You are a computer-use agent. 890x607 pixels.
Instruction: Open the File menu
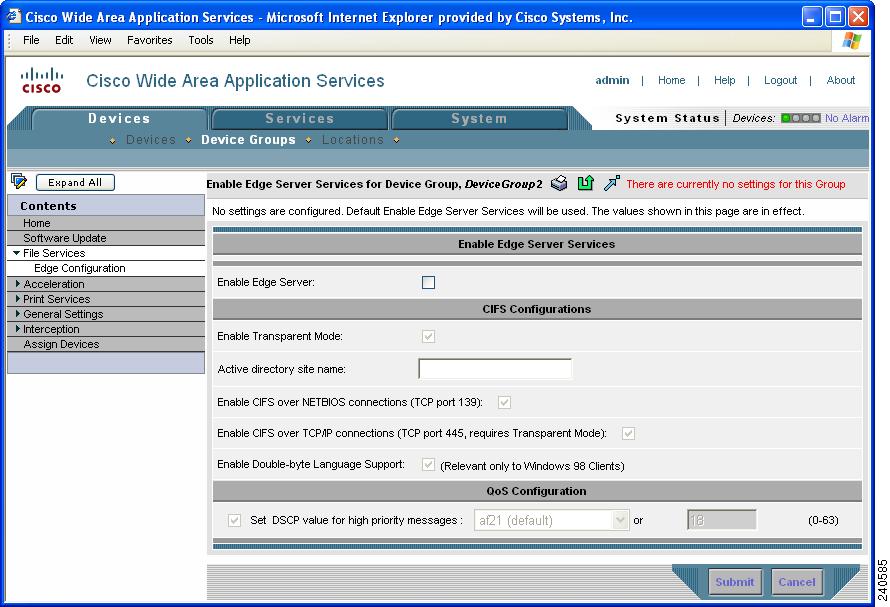coord(31,40)
